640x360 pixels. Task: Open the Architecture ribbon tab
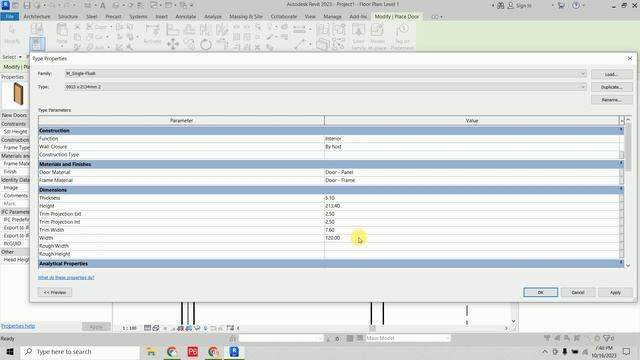coord(37,17)
